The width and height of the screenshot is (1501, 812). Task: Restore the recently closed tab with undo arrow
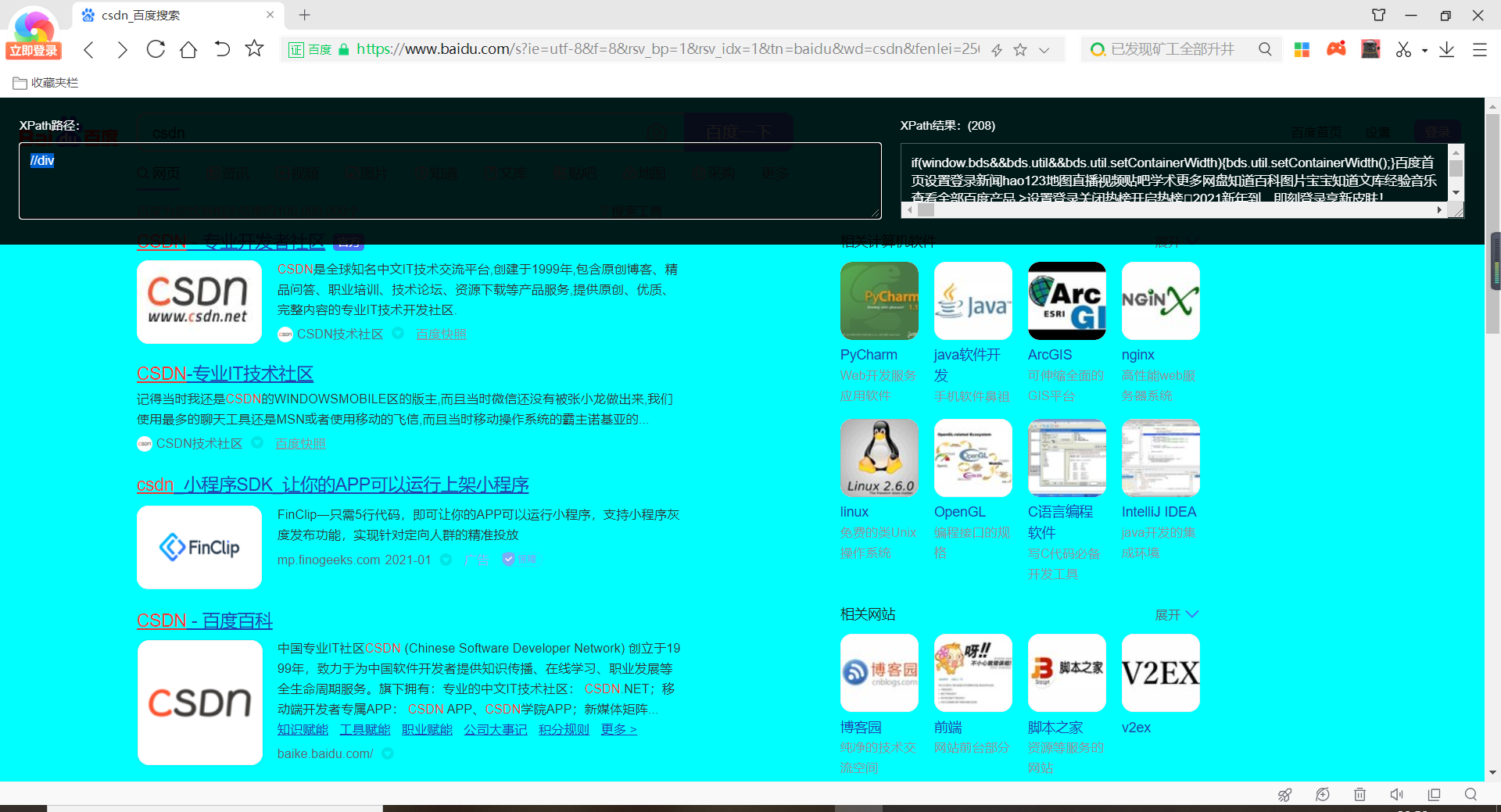222,49
